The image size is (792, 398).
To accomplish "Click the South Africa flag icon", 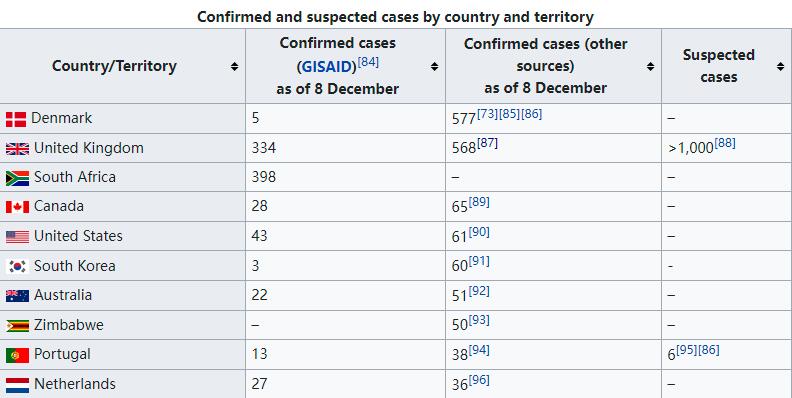I will click(17, 178).
